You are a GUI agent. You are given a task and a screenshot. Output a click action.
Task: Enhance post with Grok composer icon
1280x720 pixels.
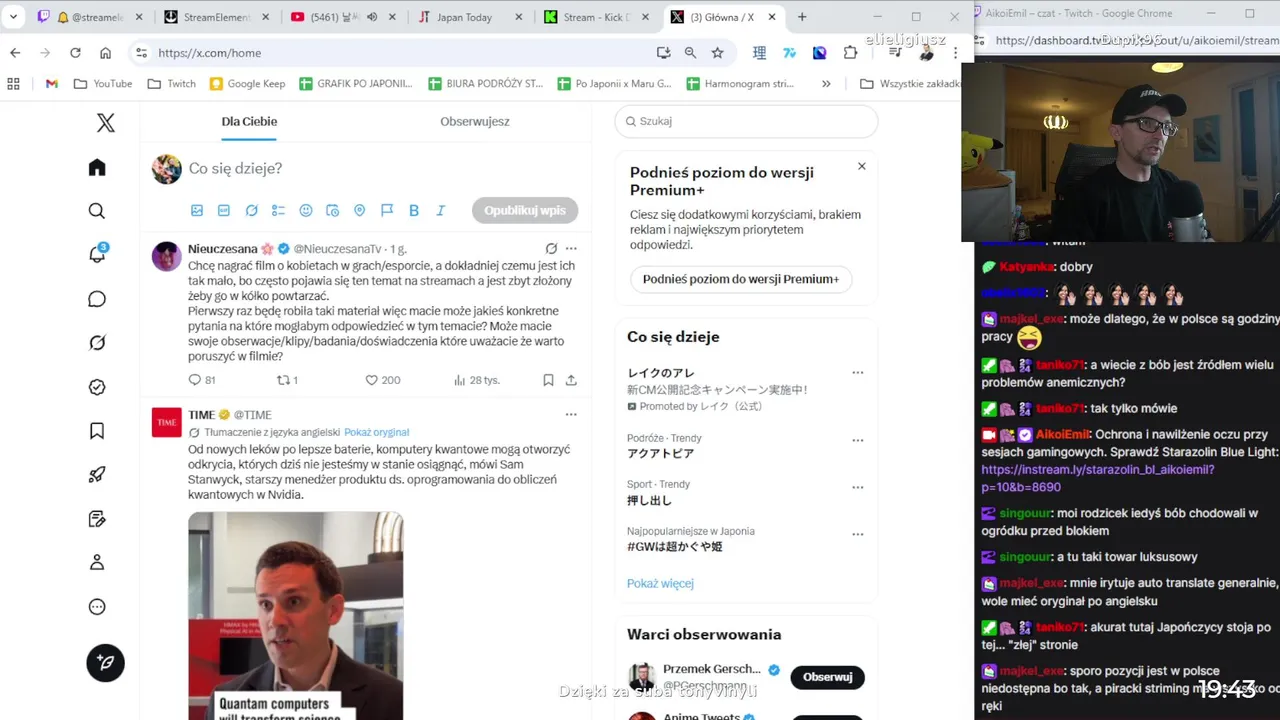251,211
